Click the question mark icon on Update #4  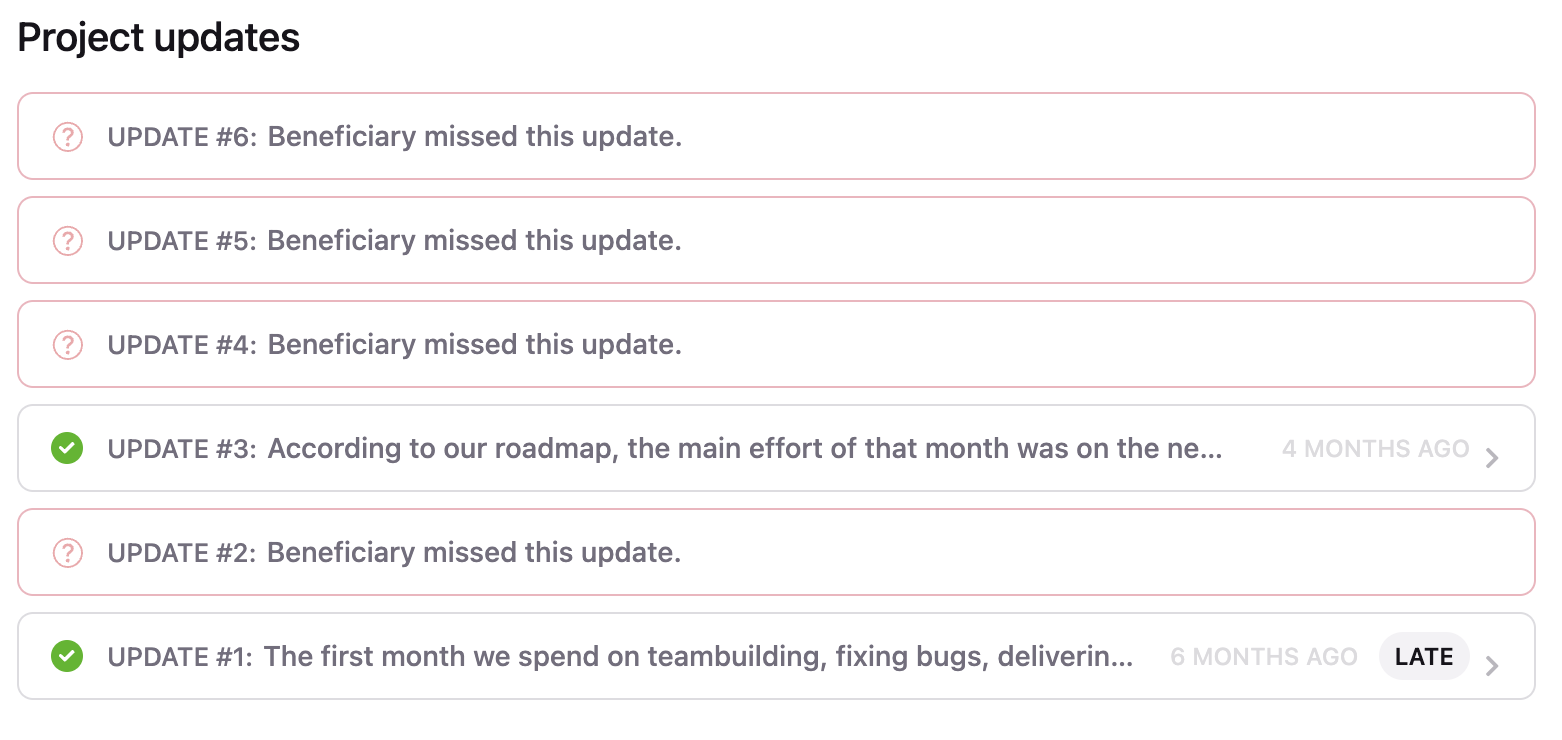(x=67, y=344)
